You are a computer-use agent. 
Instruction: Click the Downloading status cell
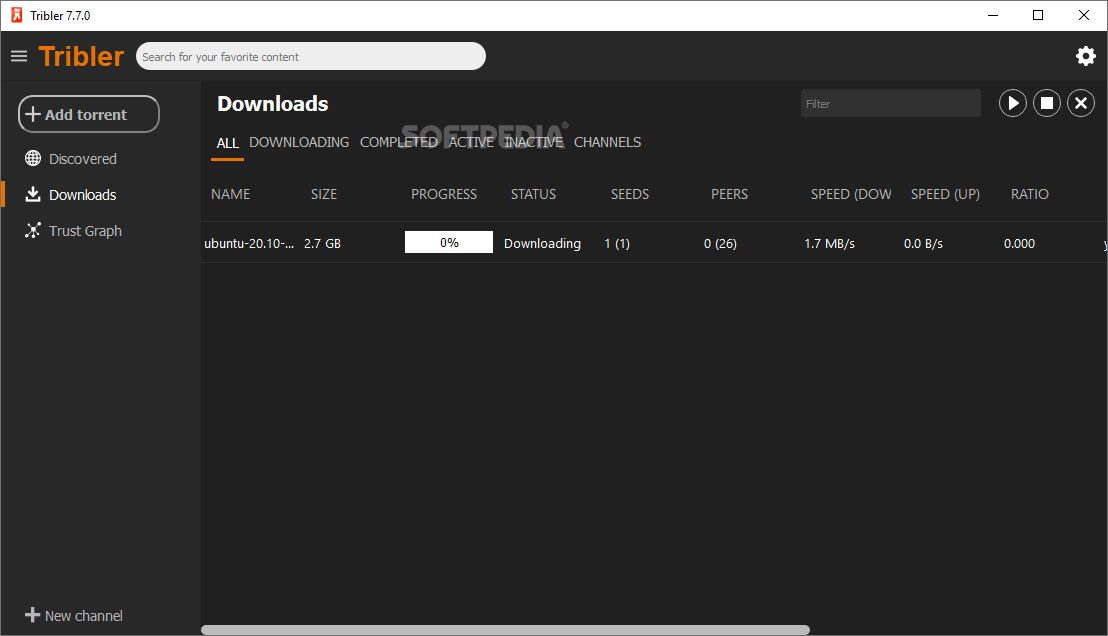coord(542,243)
